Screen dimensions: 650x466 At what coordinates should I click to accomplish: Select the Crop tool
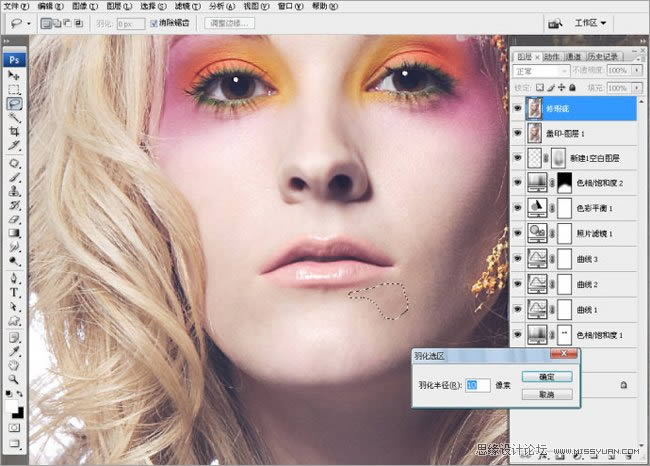[15, 131]
